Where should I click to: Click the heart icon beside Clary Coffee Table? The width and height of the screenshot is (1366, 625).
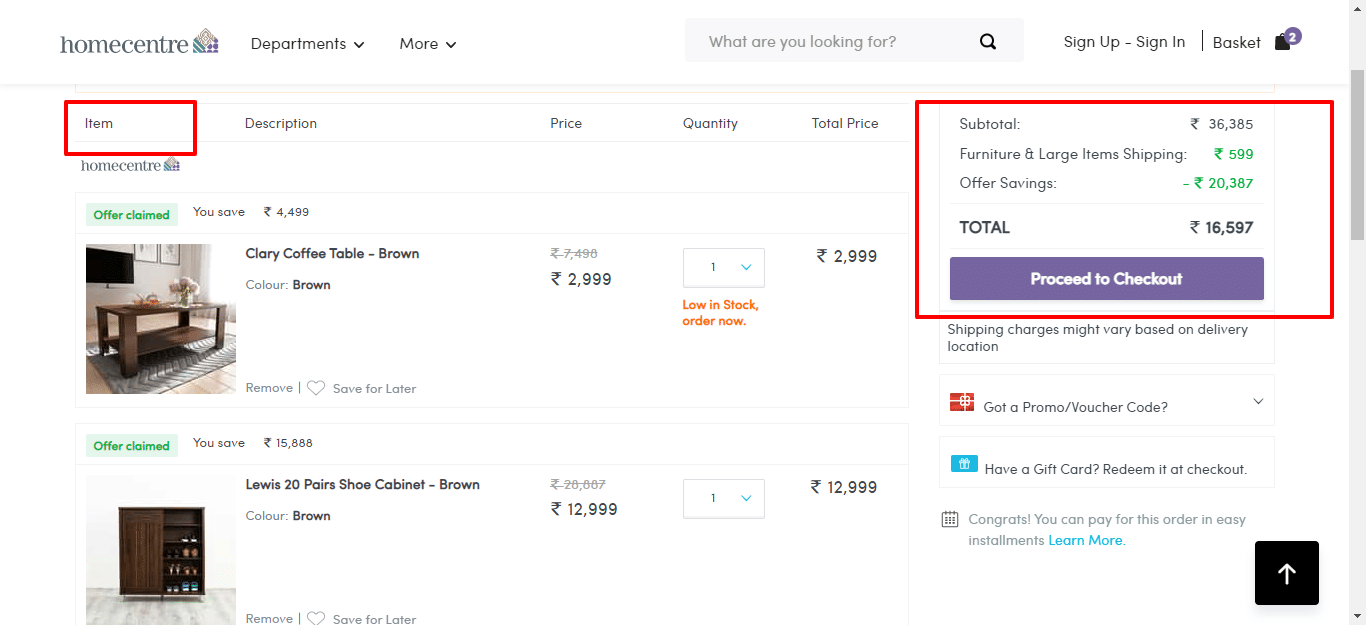316,388
